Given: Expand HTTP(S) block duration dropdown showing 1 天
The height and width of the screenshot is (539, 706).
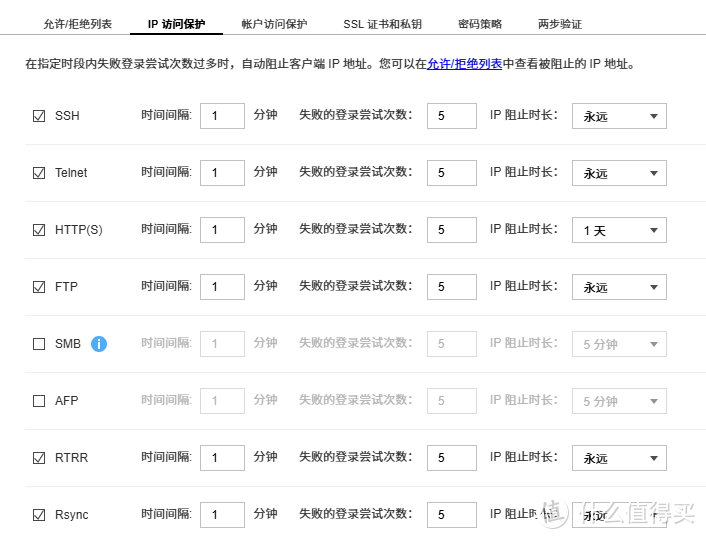Looking at the screenshot, I should pos(618,230).
